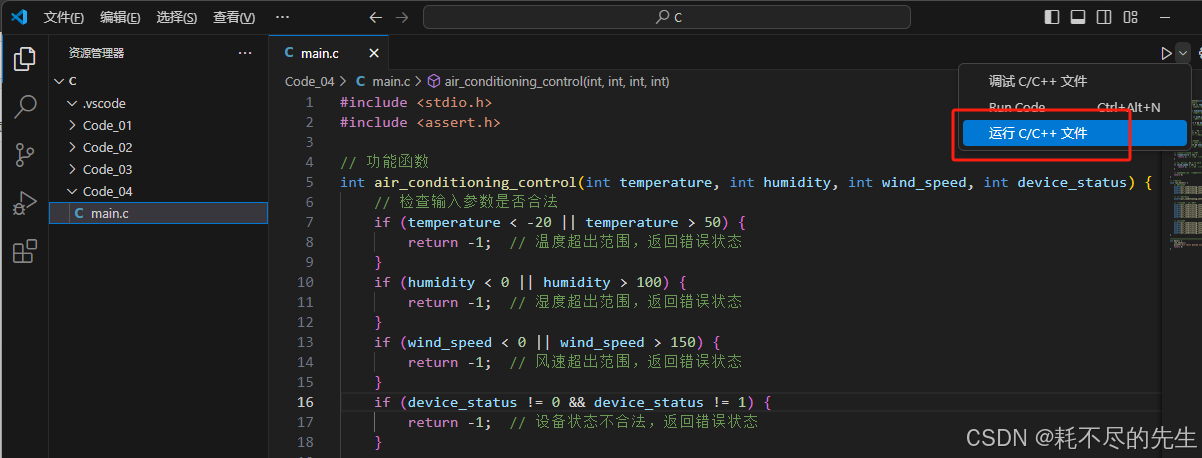
Task: Open the Search view in activity bar
Action: tap(24, 107)
